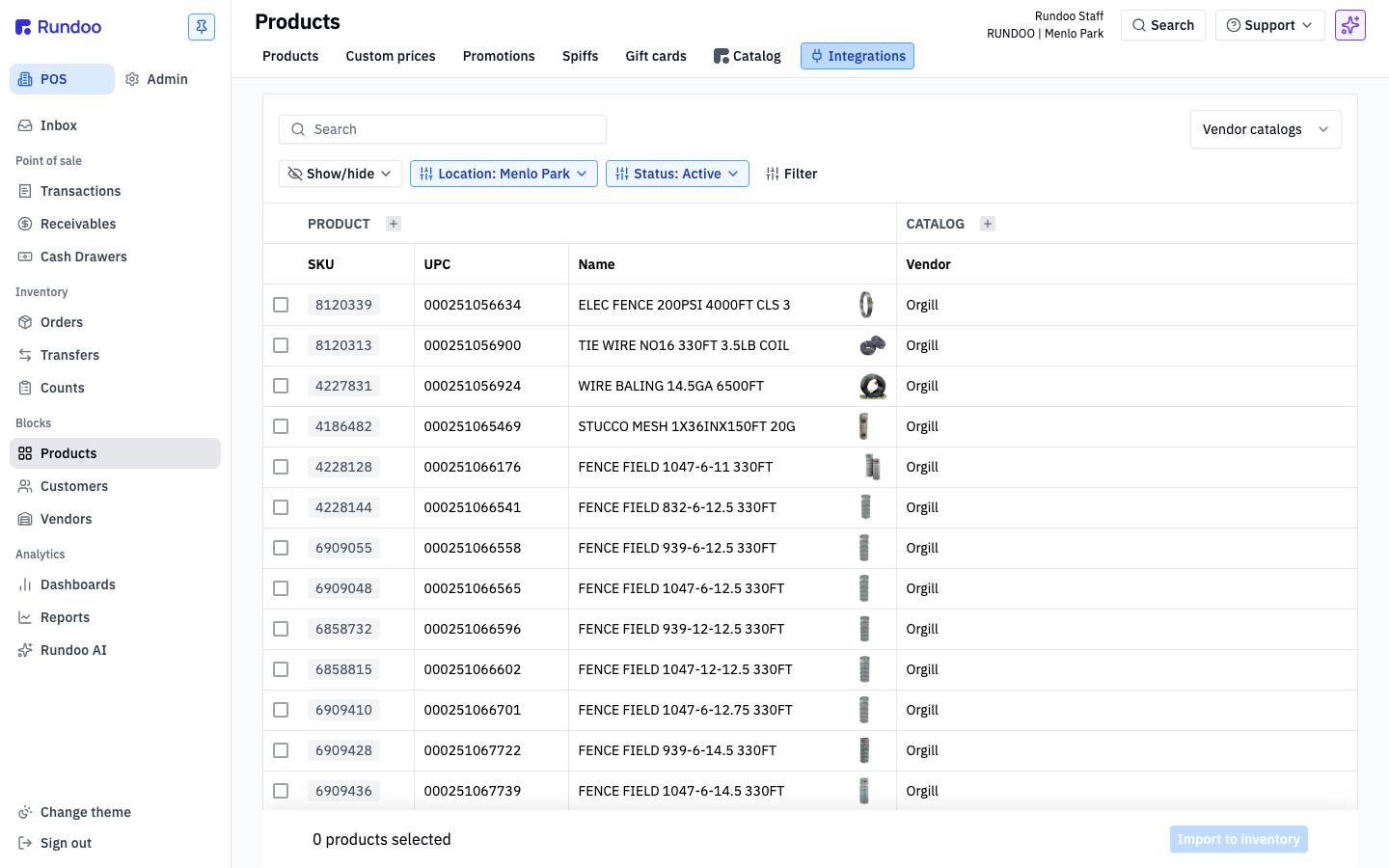Click the Rundoo logo
Screen dimensions: 1389x868
coord(59,27)
